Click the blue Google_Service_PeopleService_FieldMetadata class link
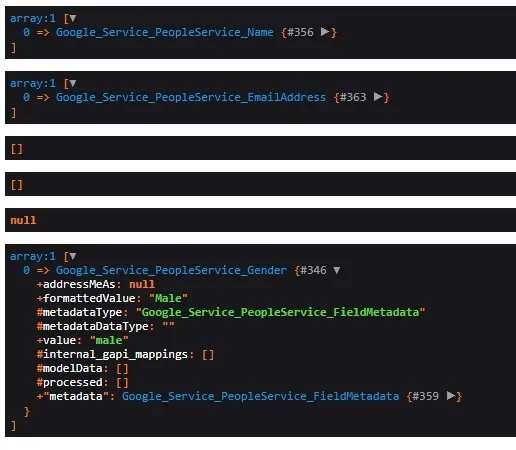This screenshot has width=516, height=450. (260, 396)
